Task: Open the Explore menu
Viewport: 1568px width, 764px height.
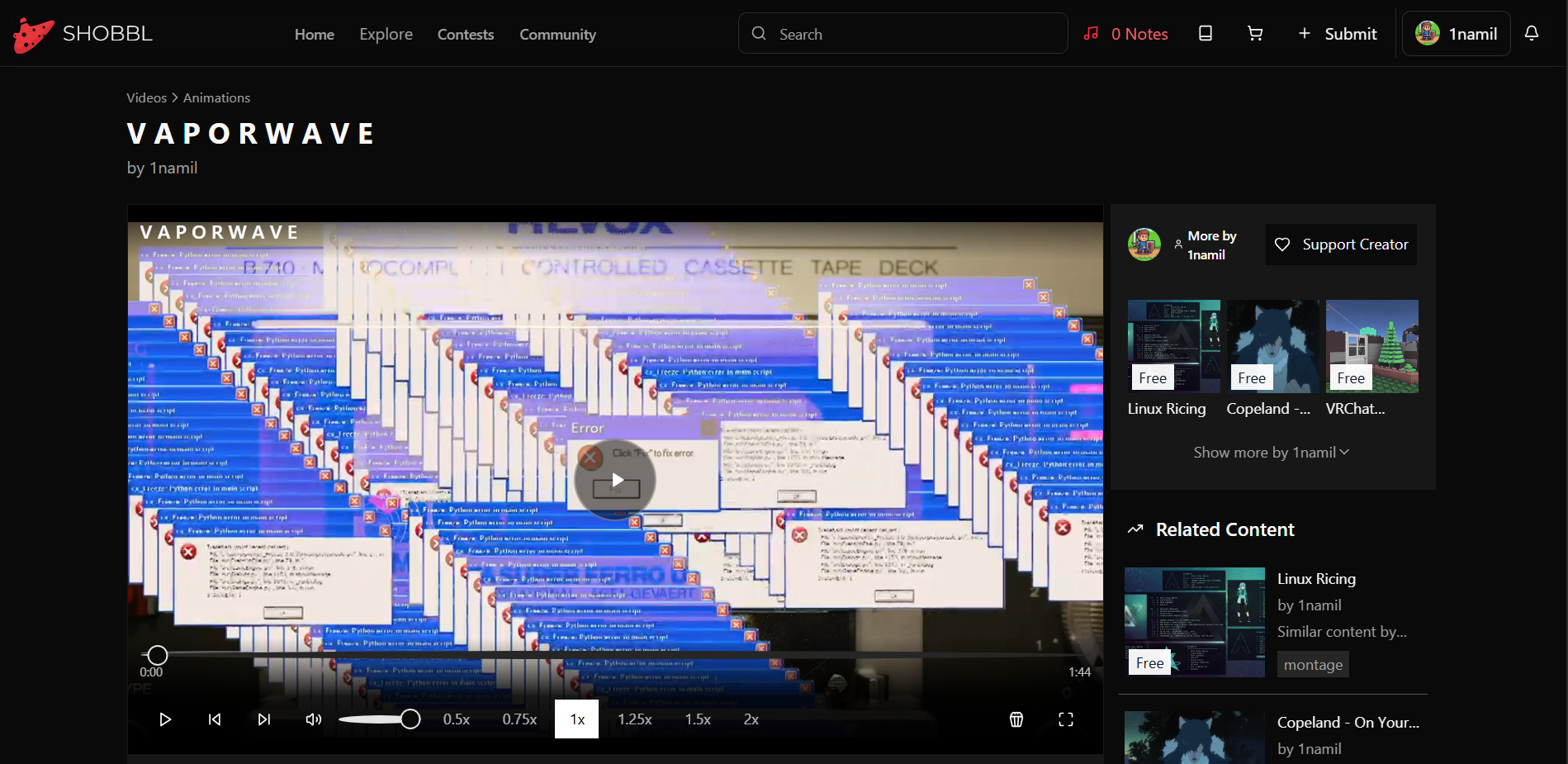Action: 386,35
